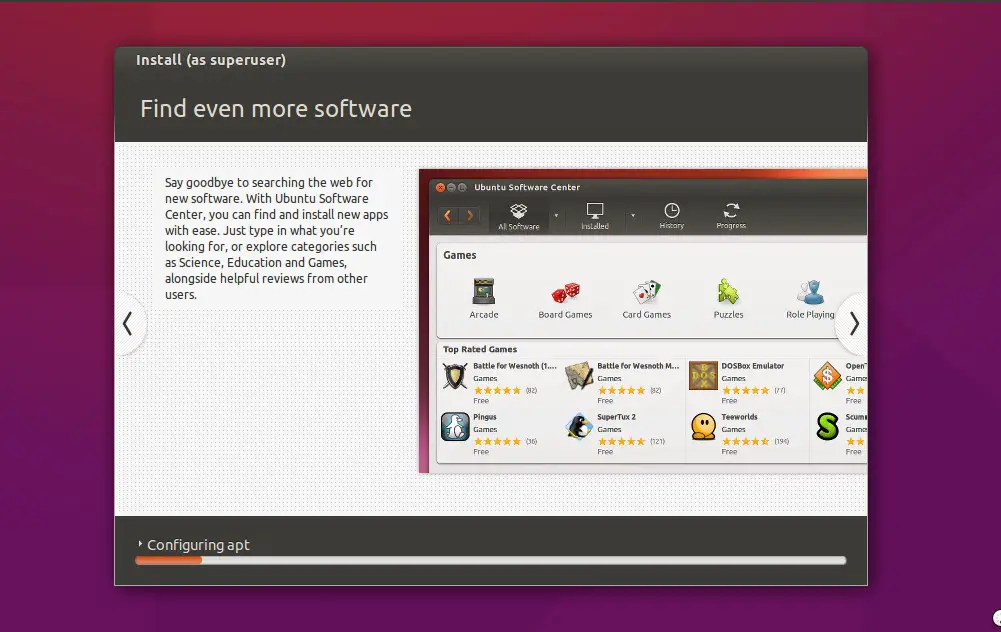The image size is (1001, 632).
Task: Show the Progress refresh icon
Action: [731, 211]
